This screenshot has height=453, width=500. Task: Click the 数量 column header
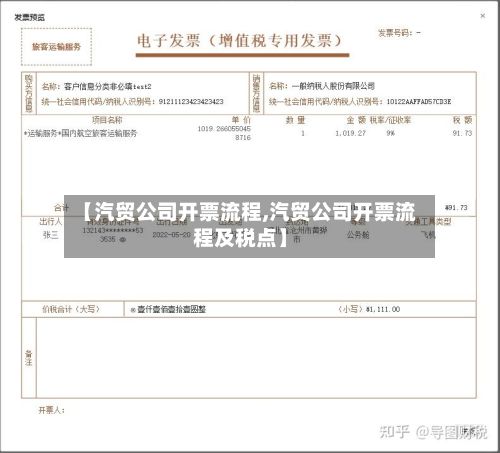295,120
